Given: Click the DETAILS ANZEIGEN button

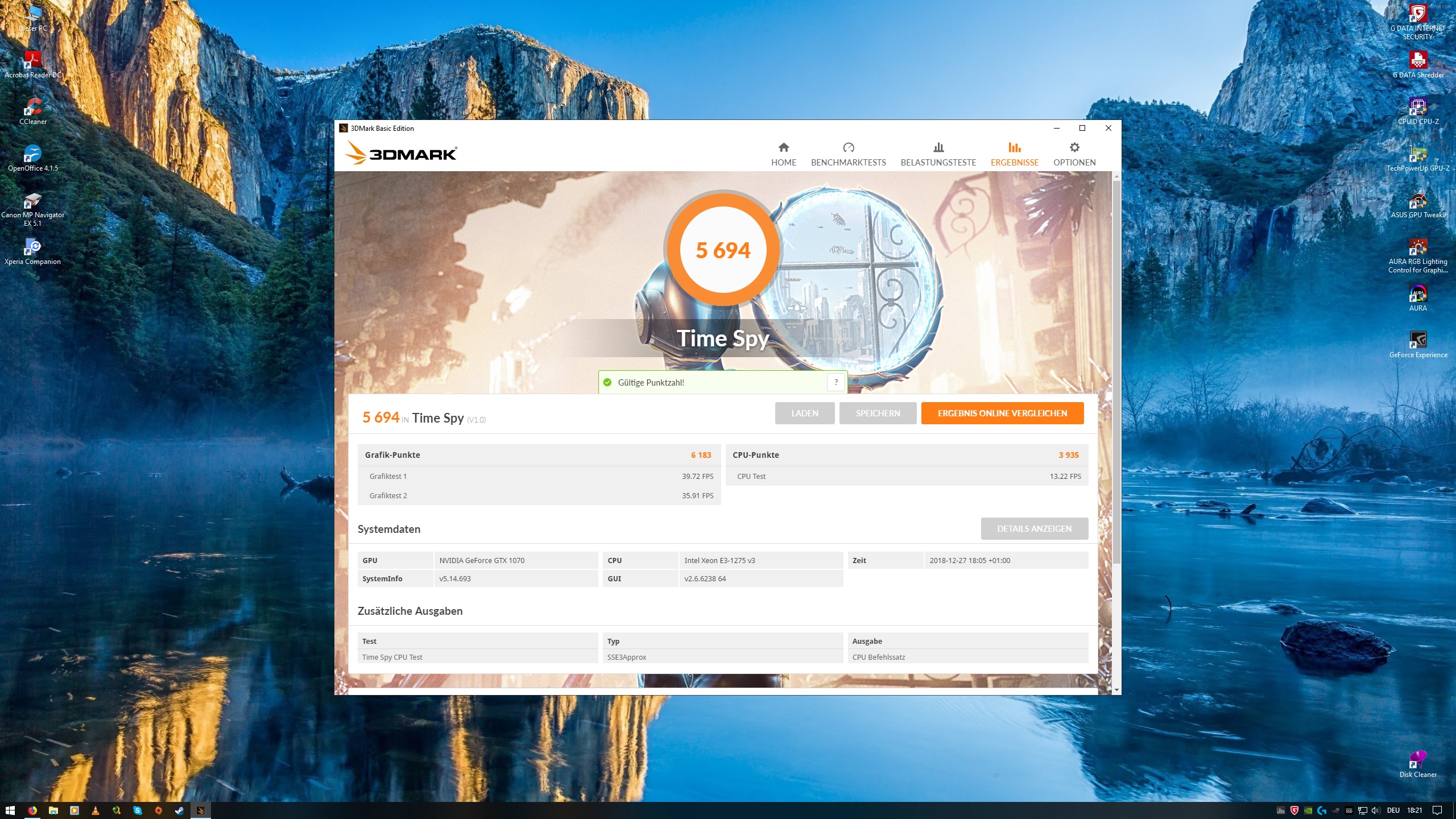Looking at the screenshot, I should pyautogui.click(x=1035, y=529).
